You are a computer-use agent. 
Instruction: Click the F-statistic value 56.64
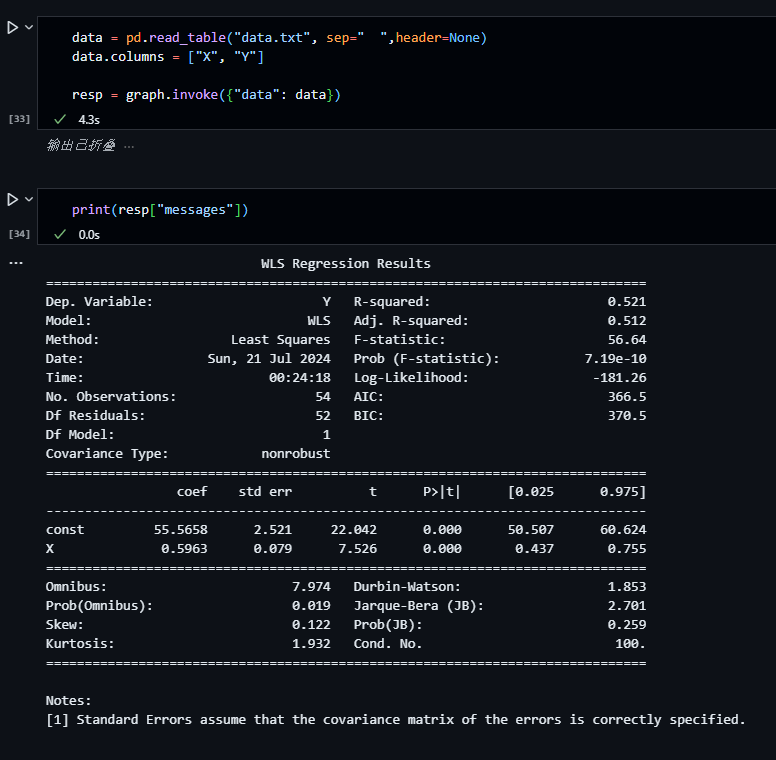(627, 340)
